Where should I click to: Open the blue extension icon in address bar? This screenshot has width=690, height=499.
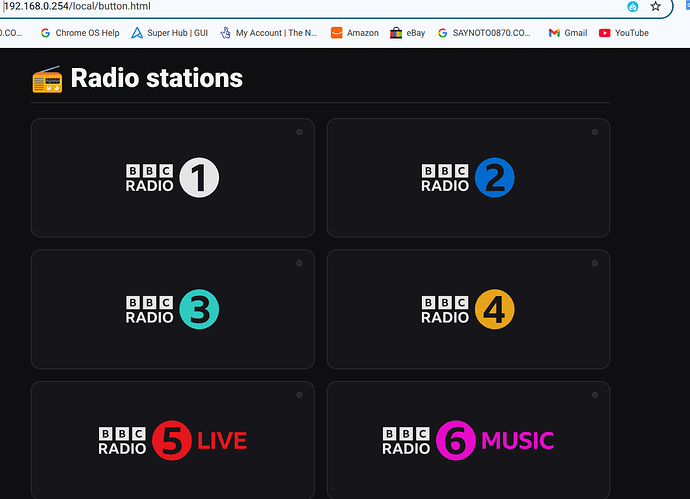click(633, 7)
